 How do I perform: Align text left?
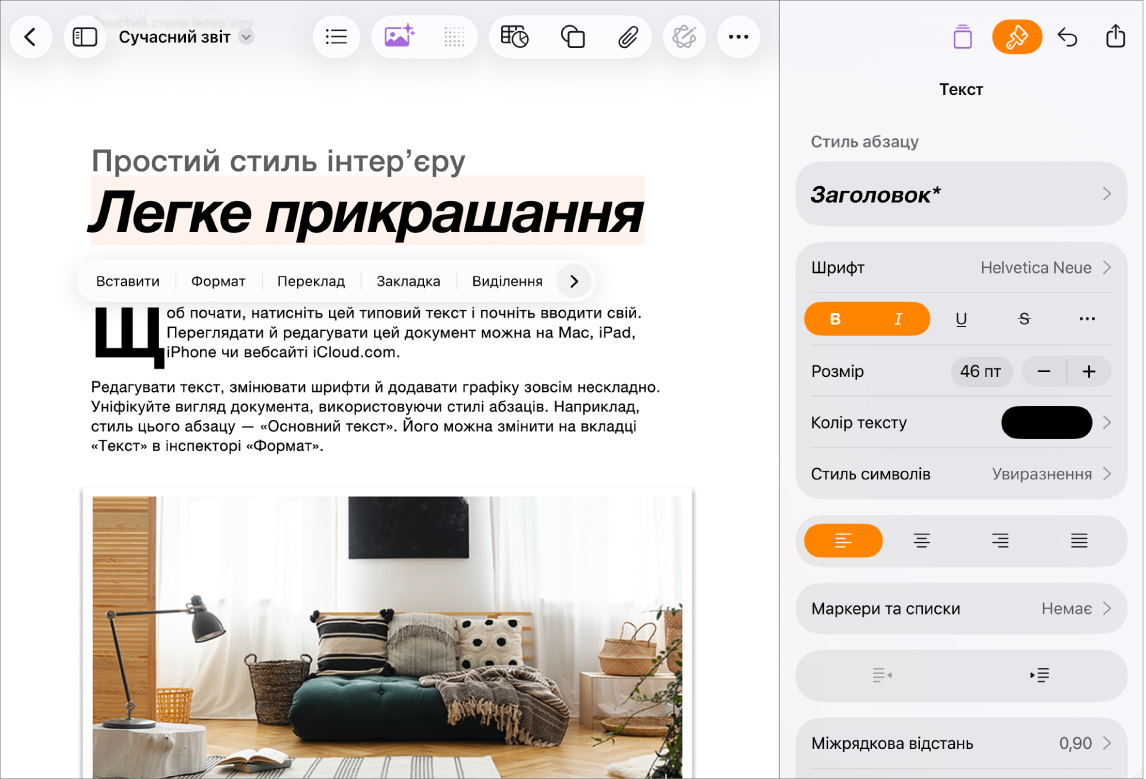[x=843, y=541]
